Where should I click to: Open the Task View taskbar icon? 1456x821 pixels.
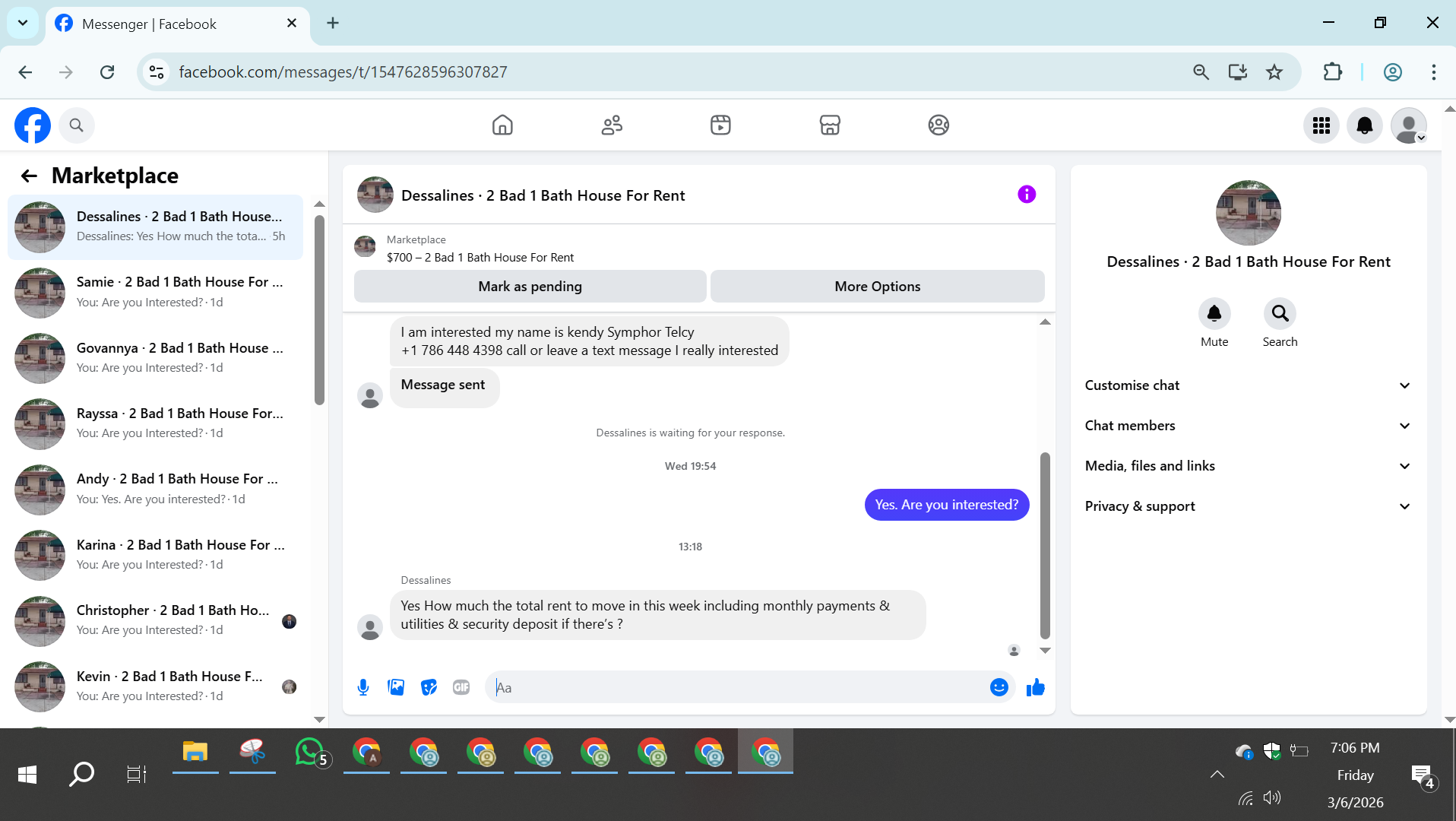point(136,775)
